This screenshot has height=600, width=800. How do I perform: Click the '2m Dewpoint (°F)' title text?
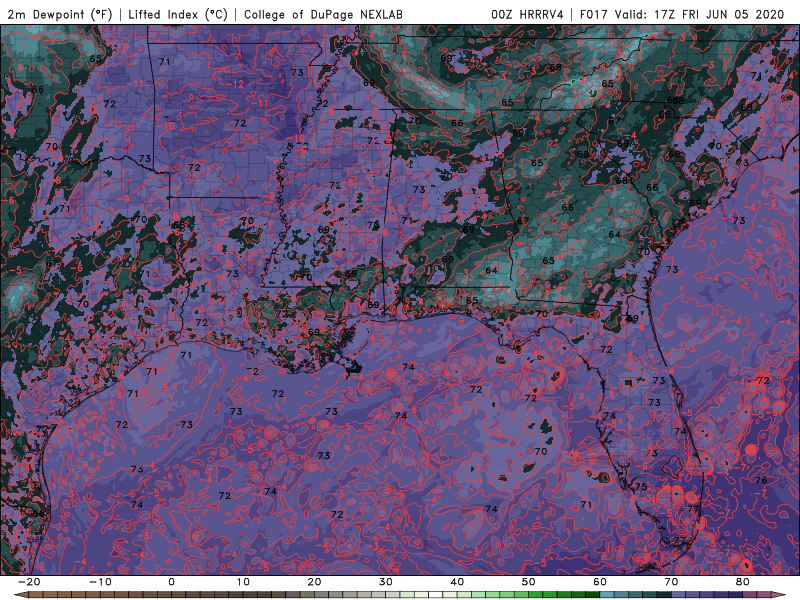60,14
